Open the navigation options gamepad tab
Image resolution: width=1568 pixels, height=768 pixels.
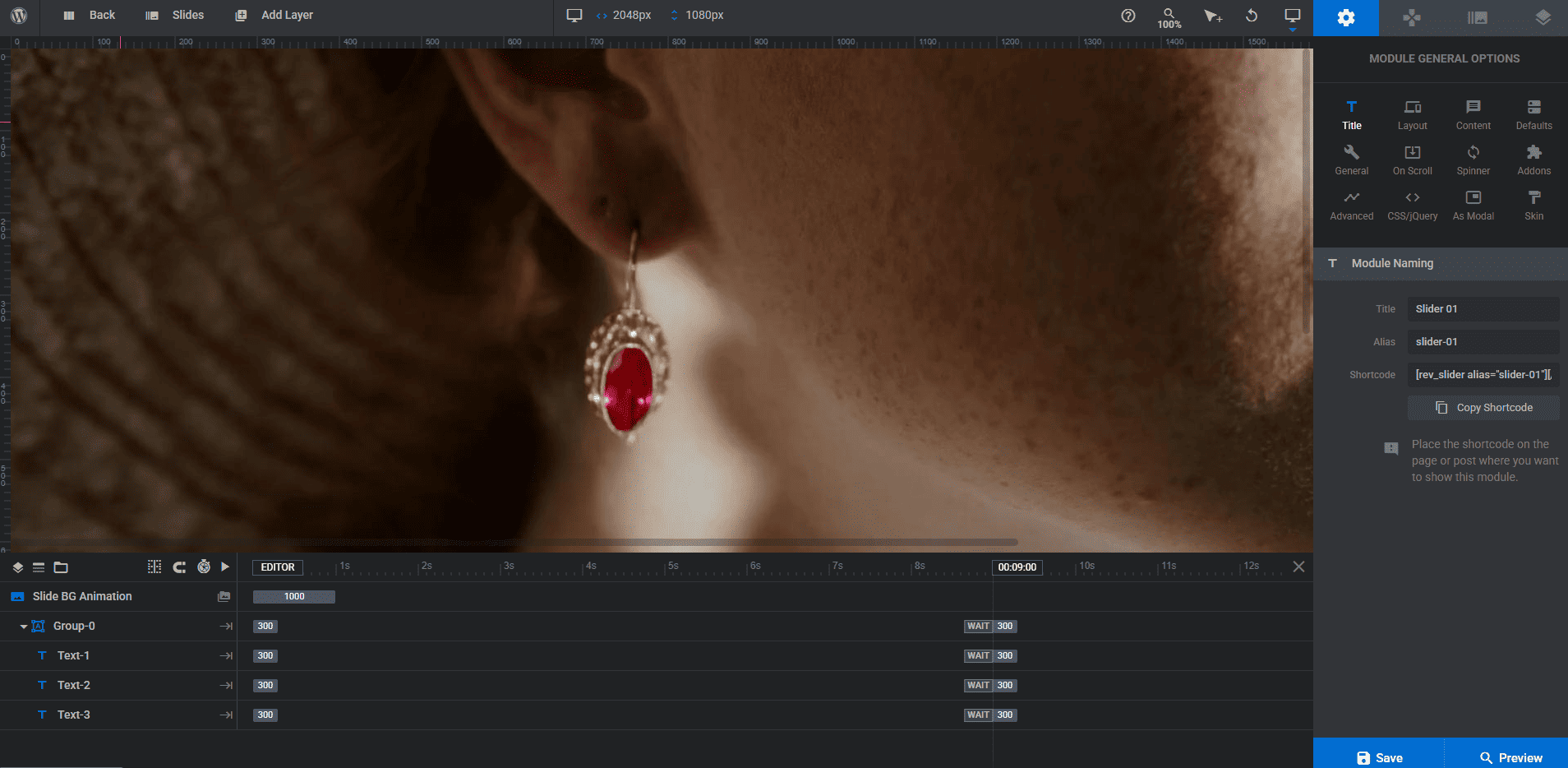pyautogui.click(x=1411, y=17)
